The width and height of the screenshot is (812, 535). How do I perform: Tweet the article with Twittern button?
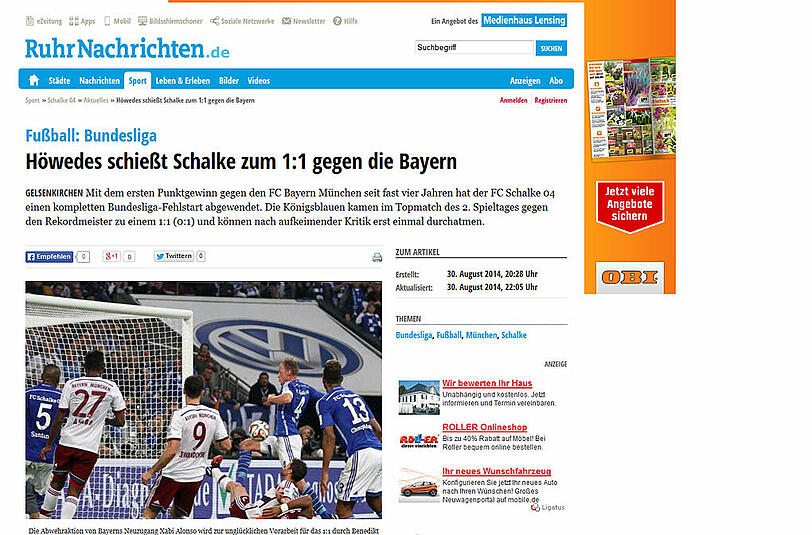coord(173,256)
